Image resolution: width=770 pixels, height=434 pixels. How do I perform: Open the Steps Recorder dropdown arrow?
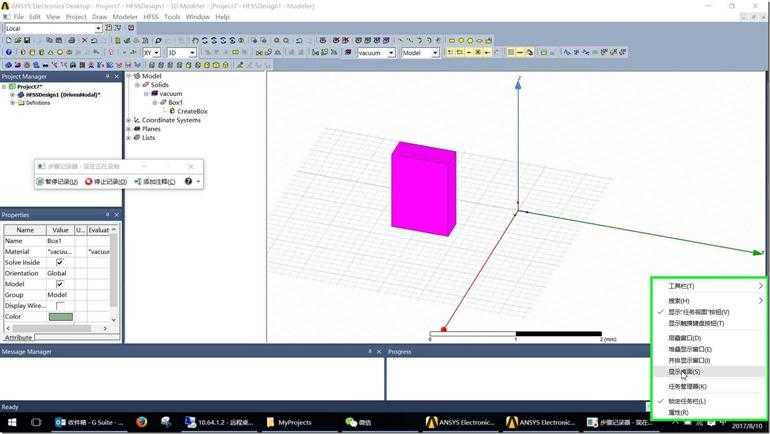coord(198,182)
